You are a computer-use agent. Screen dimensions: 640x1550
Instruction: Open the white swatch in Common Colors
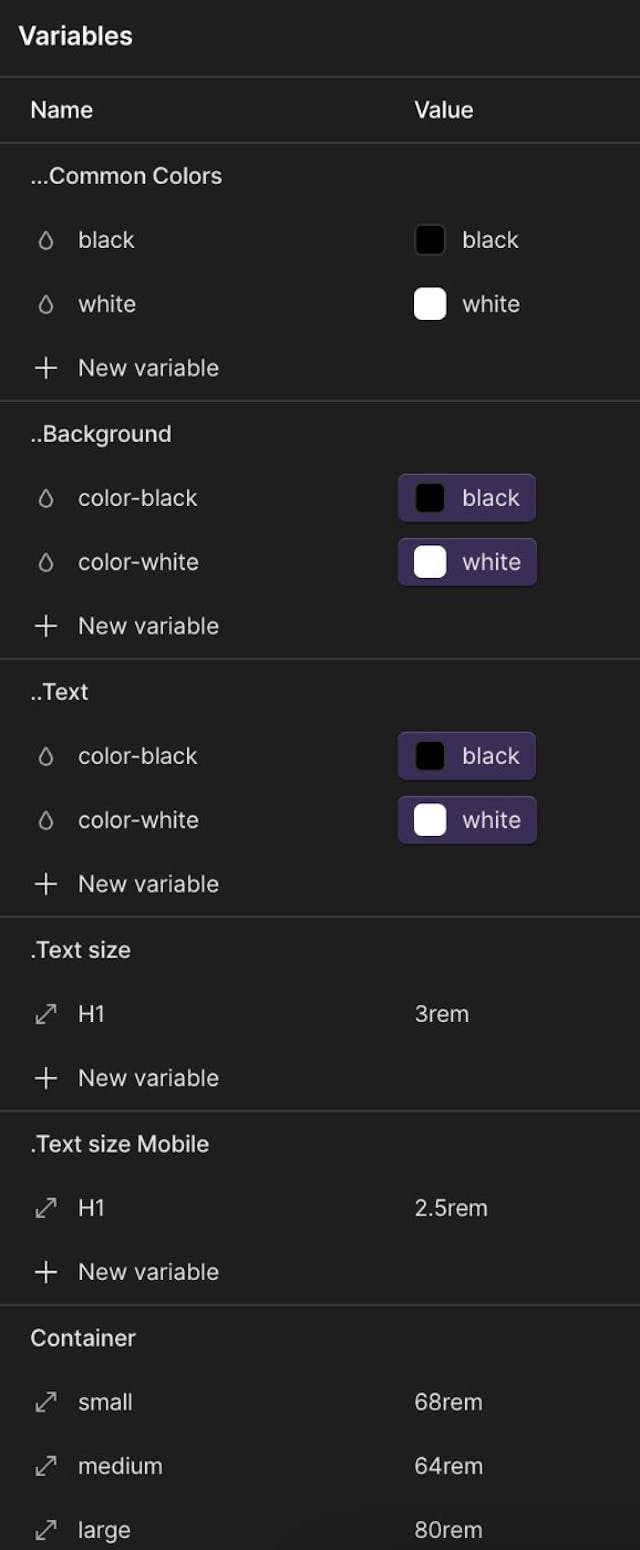pyautogui.click(x=430, y=304)
